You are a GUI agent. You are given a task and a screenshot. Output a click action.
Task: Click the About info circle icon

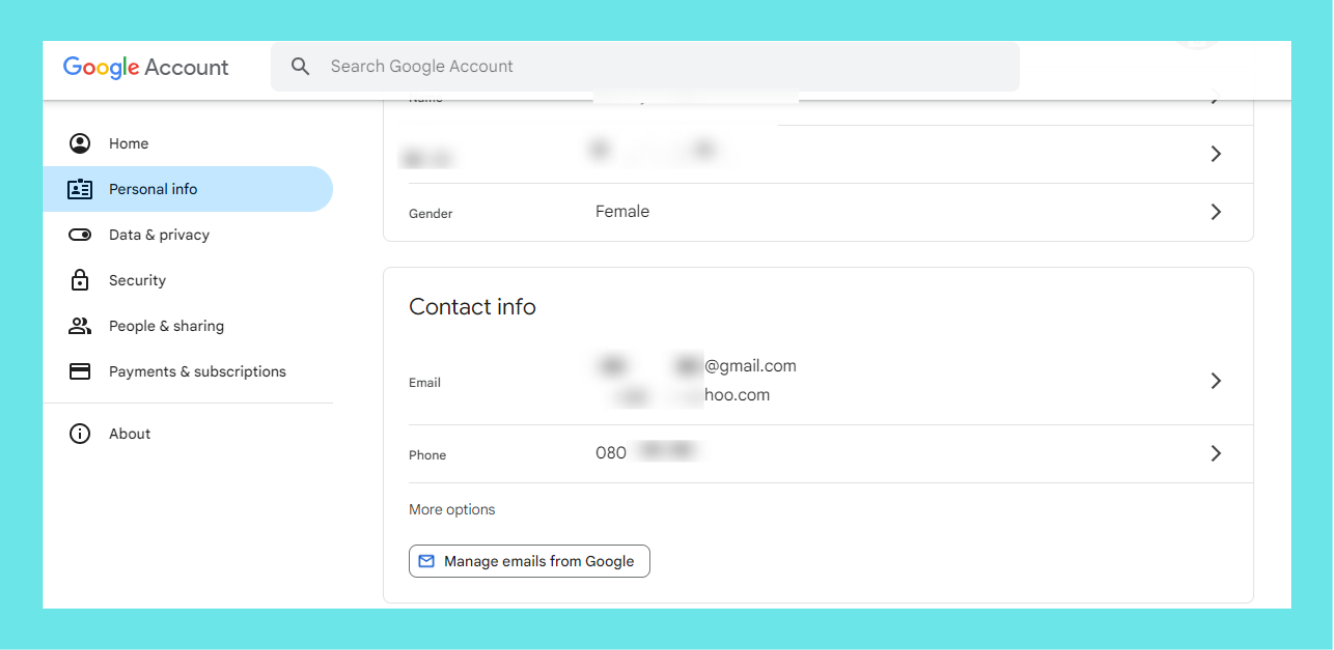click(80, 434)
